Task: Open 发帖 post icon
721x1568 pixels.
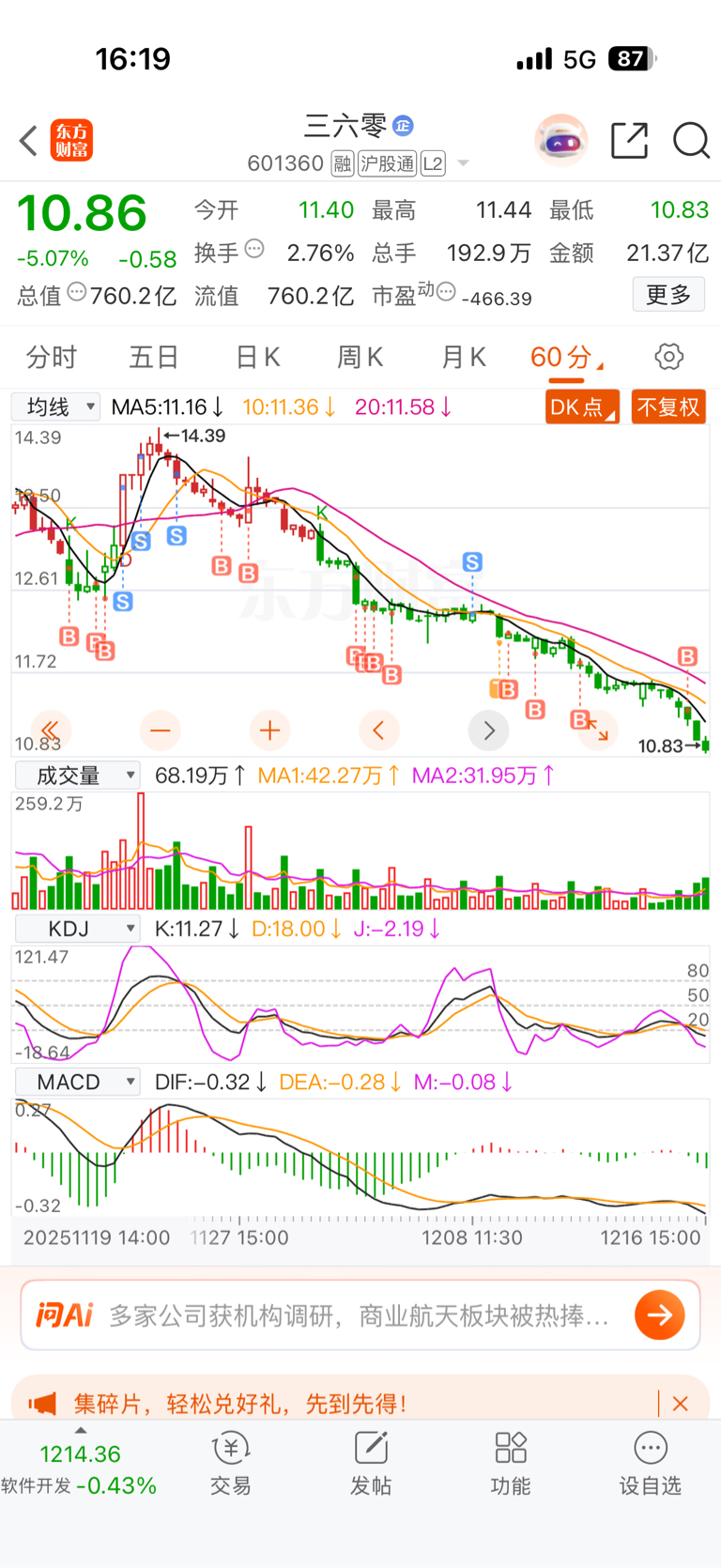Action: point(371,1465)
